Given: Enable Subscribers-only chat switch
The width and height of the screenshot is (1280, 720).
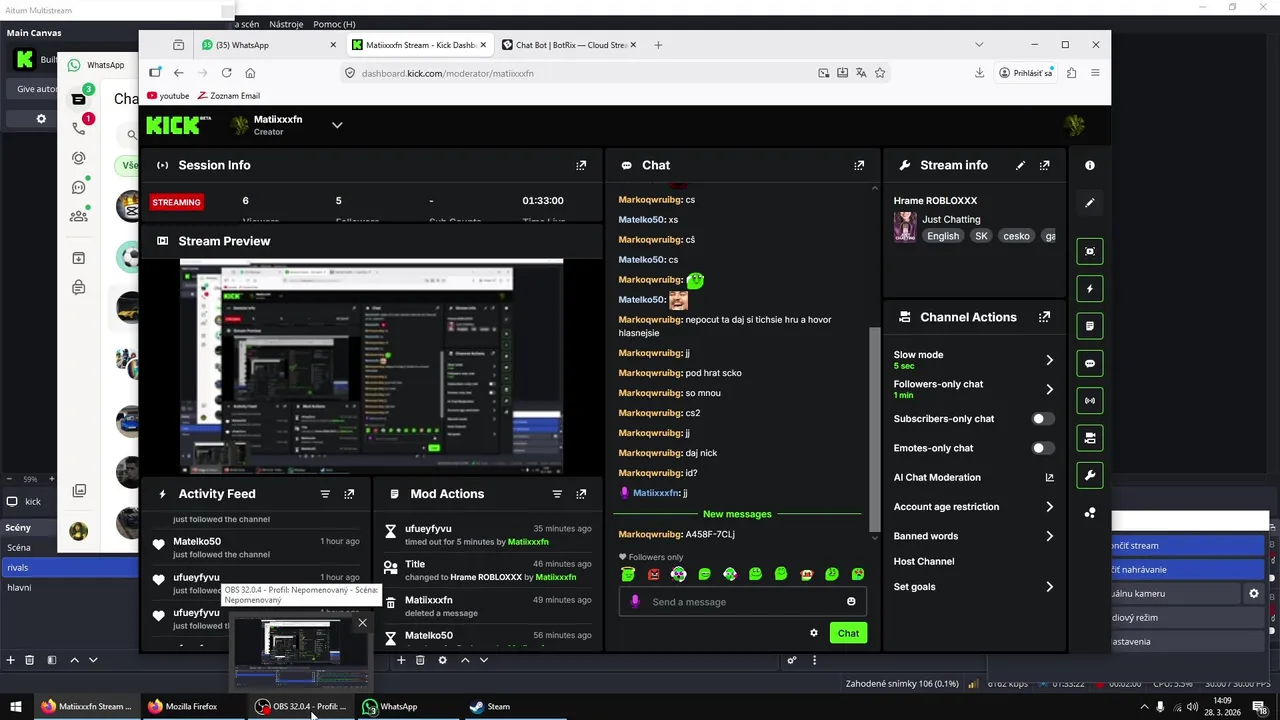Looking at the screenshot, I should [x=1043, y=419].
